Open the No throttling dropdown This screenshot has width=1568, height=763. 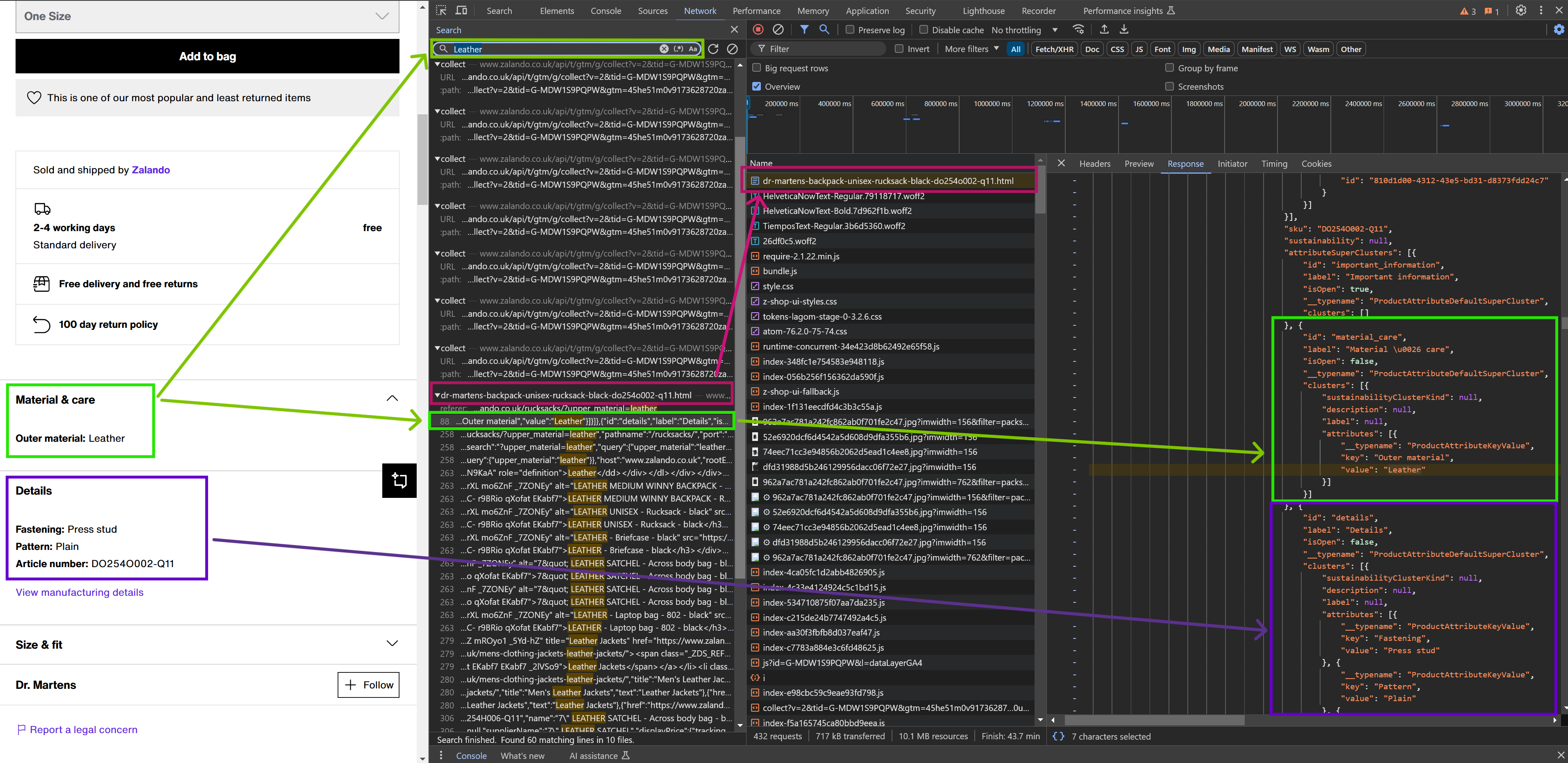[x=1024, y=30]
